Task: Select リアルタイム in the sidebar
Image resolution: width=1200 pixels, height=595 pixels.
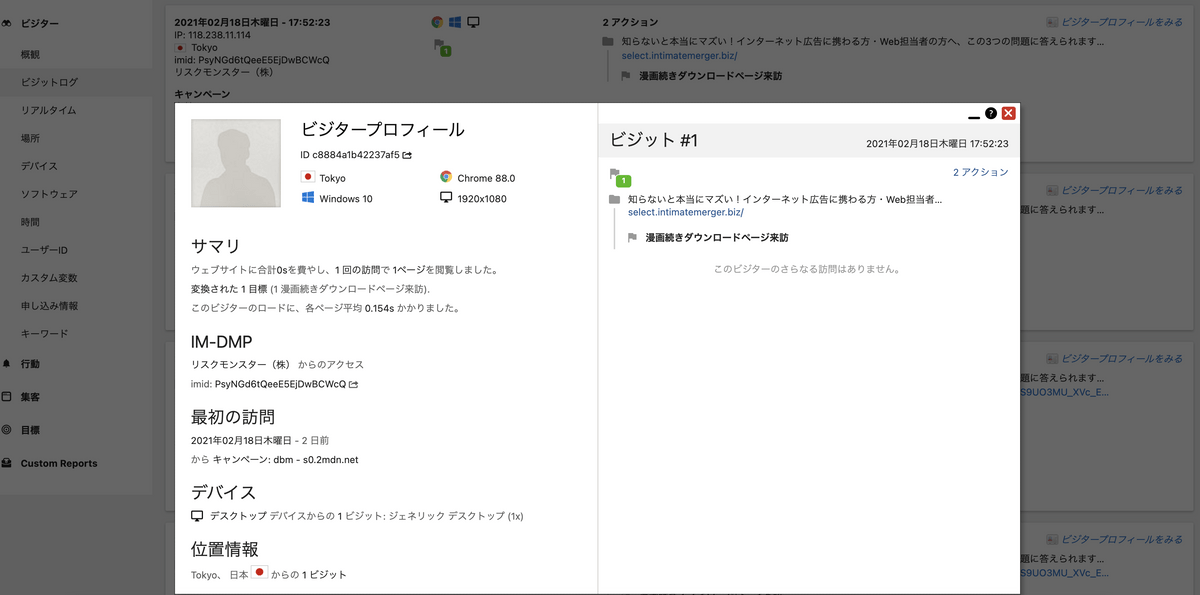Action: tap(48, 110)
